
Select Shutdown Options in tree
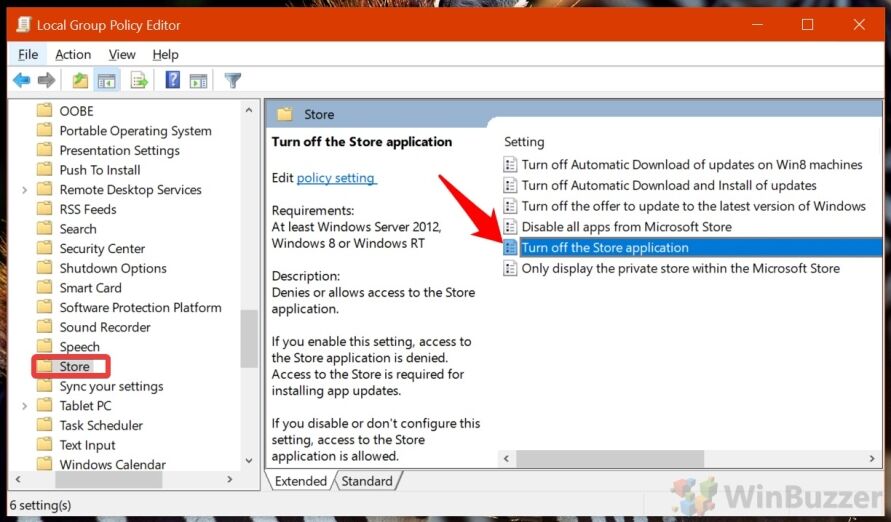tap(113, 268)
